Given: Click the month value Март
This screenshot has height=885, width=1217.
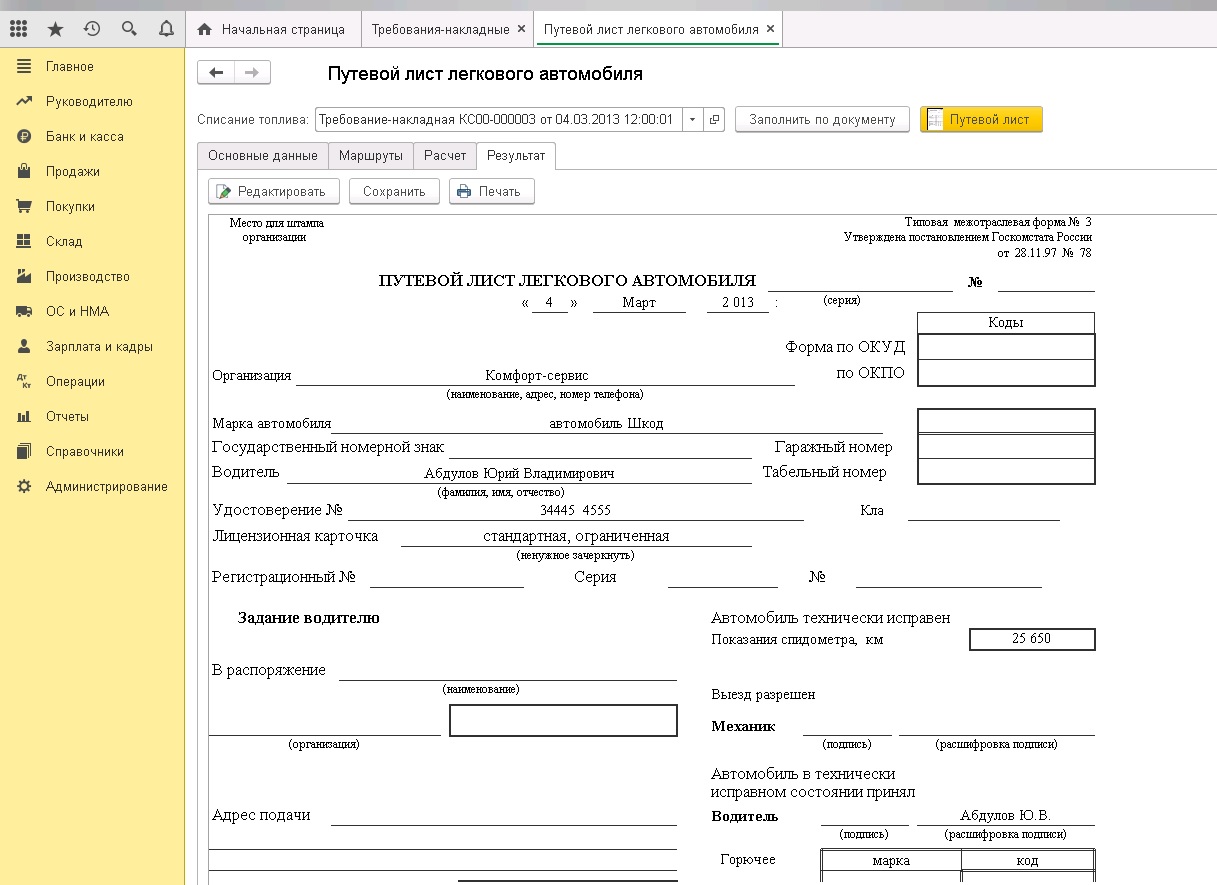Looking at the screenshot, I should (639, 303).
